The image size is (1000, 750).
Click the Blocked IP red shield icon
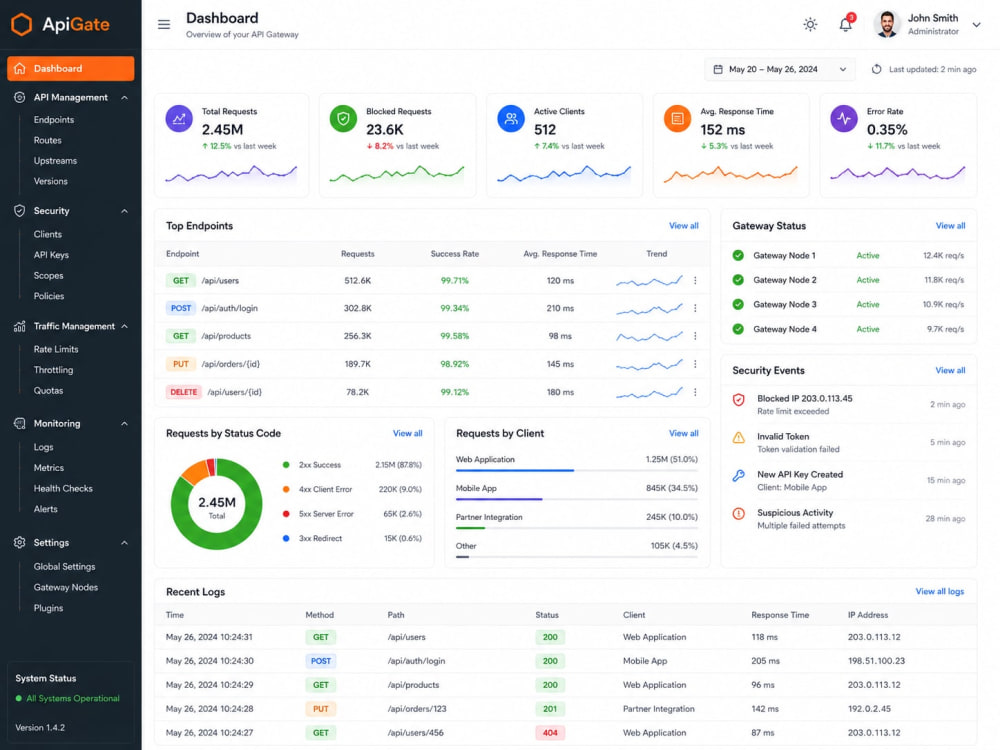[739, 400]
